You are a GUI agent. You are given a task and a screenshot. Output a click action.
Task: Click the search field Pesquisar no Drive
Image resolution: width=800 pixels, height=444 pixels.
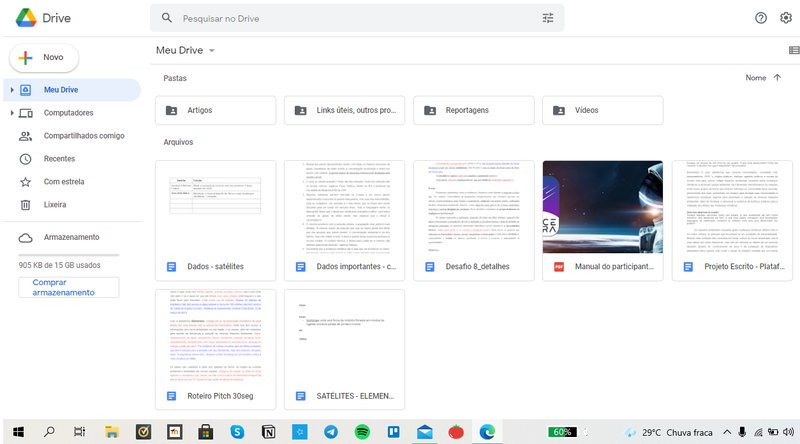point(357,18)
